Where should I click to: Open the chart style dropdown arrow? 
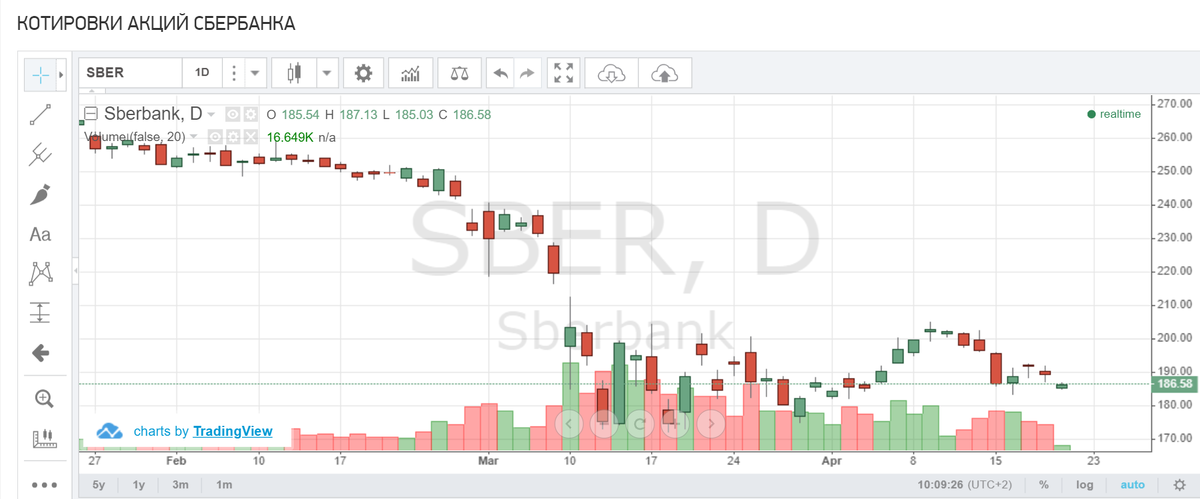pos(327,73)
